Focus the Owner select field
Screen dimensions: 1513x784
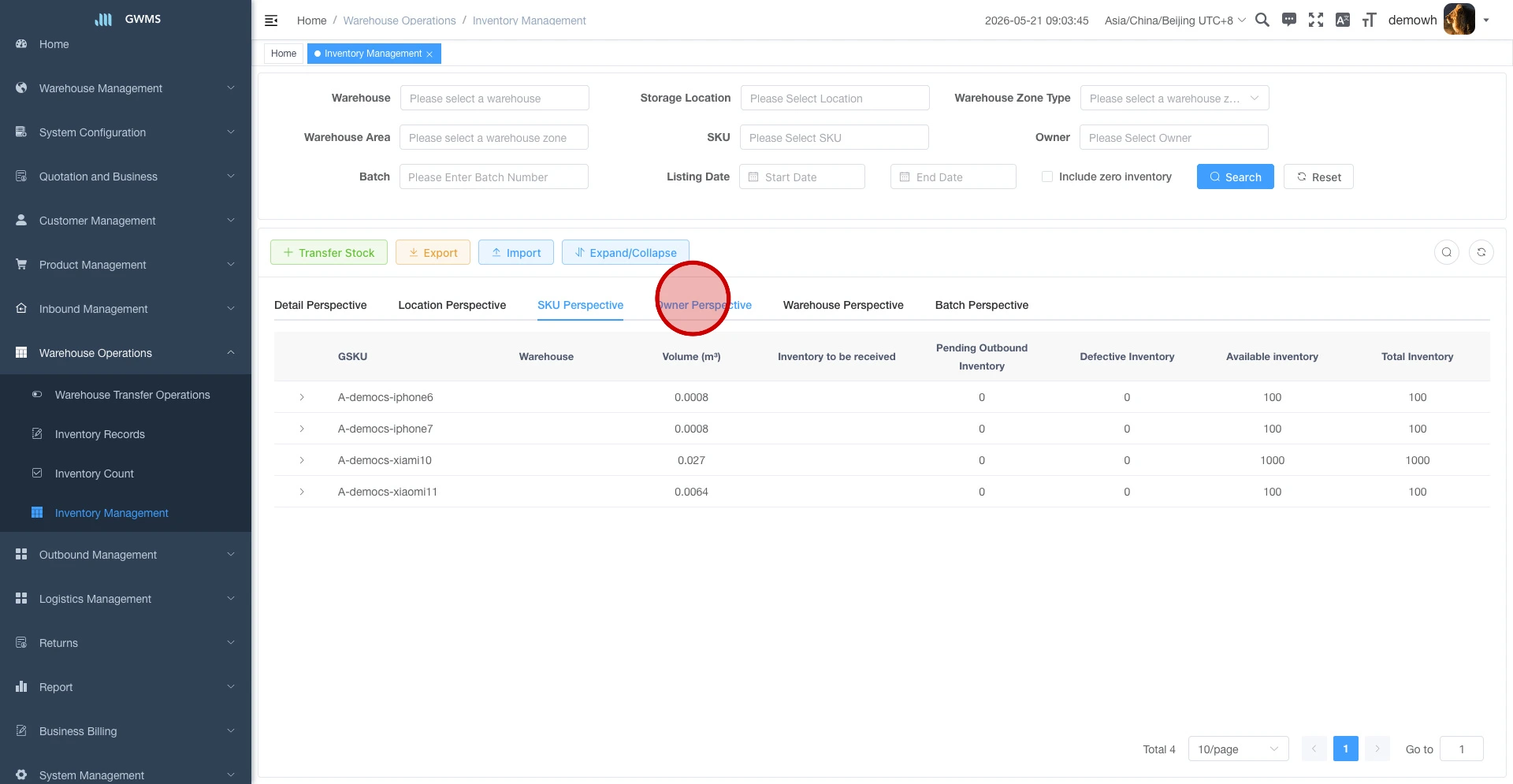[1174, 137]
